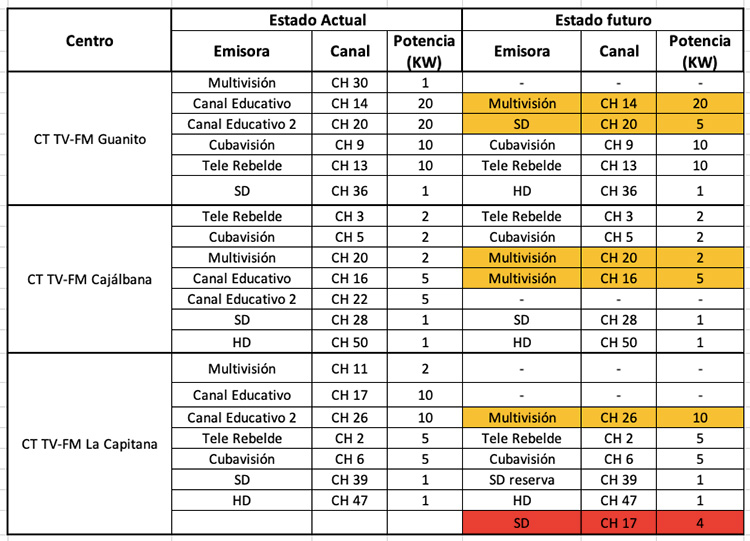The height and width of the screenshot is (541, 750).
Task: Click 'Potencia (KW)' header under Estado futuro
Action: pos(700,51)
